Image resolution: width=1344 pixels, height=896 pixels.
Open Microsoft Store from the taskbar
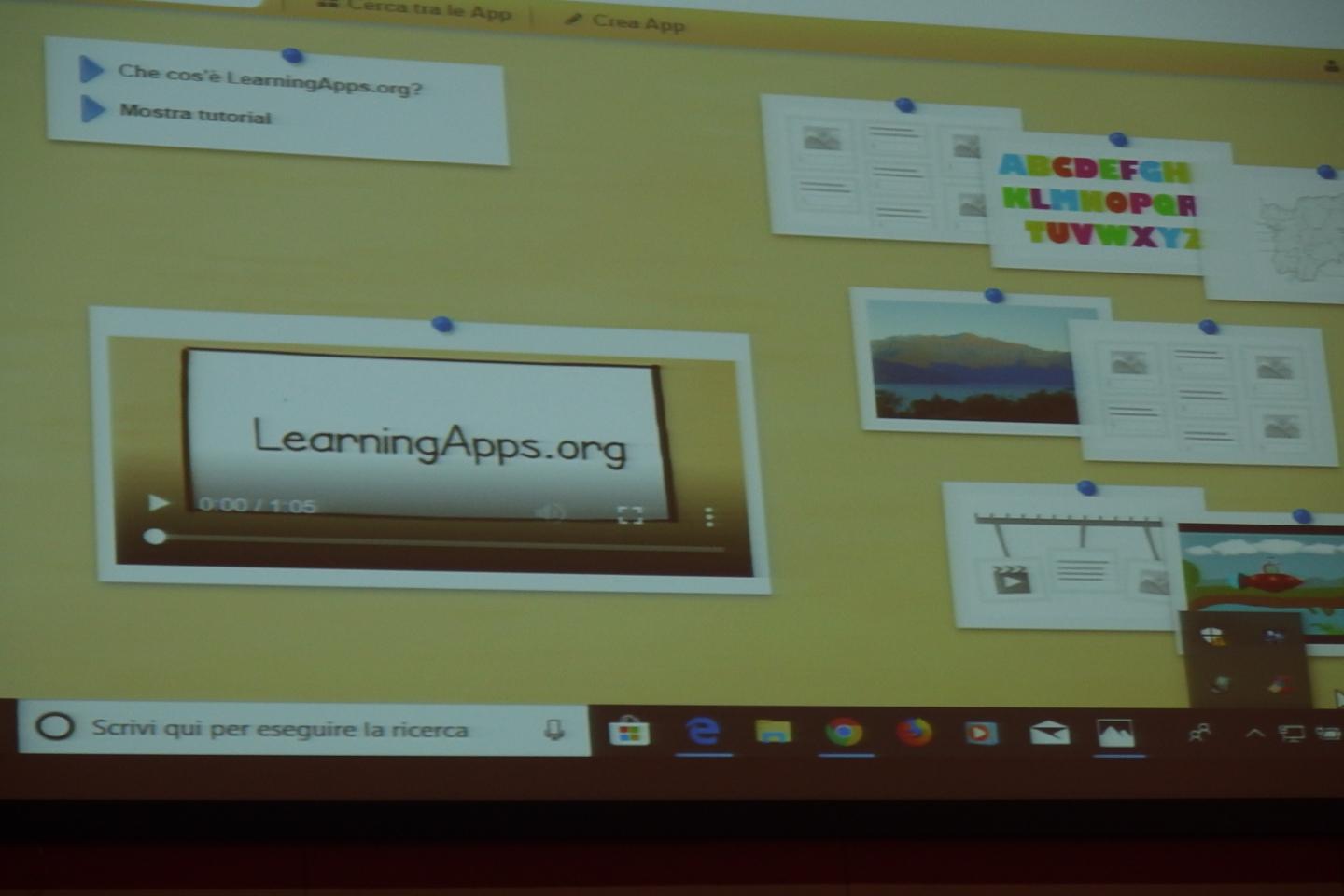[629, 732]
